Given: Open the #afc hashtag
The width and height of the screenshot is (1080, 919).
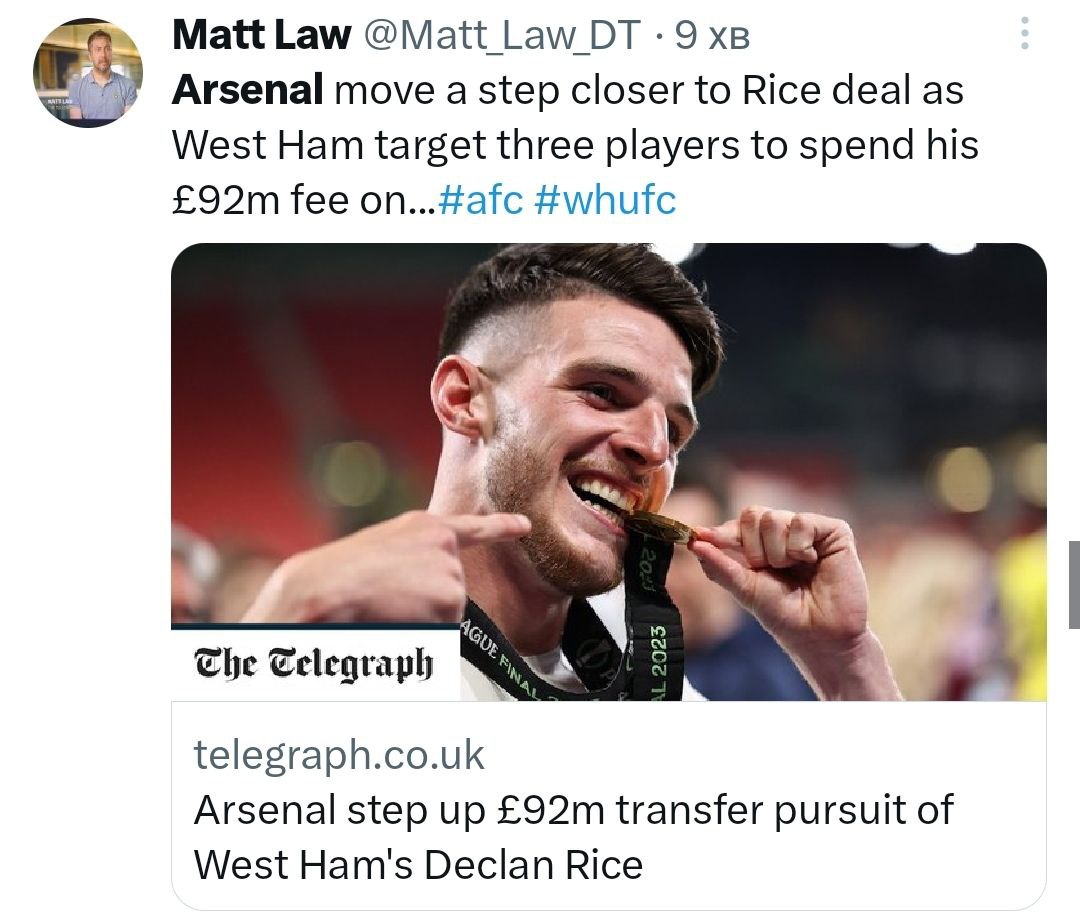Looking at the screenshot, I should [x=481, y=200].
